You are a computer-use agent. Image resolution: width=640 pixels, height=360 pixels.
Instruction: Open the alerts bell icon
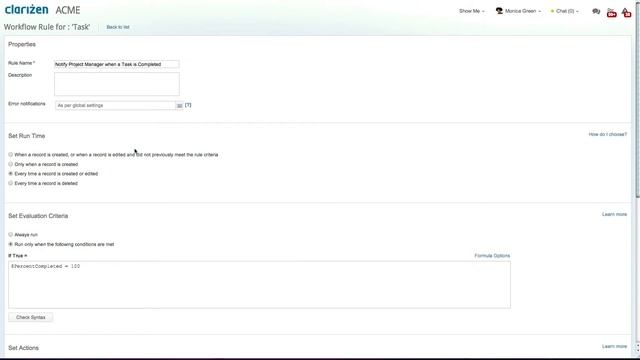[626, 12]
